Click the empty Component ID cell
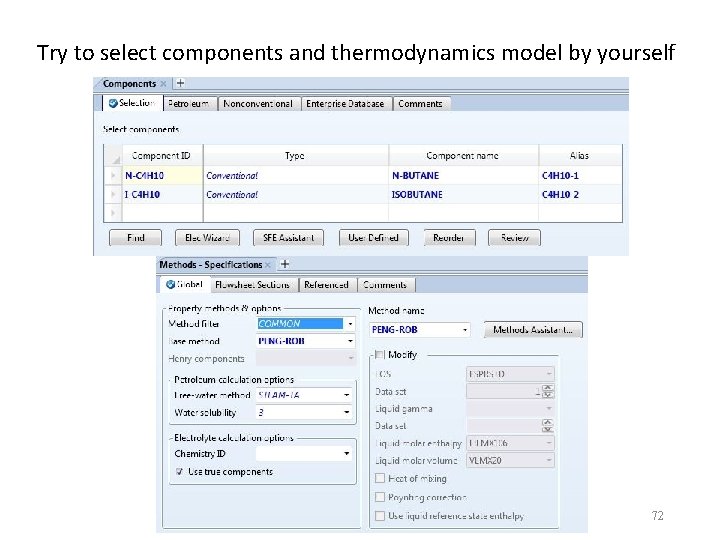Image resolution: width=720 pixels, height=540 pixels. tap(161, 213)
